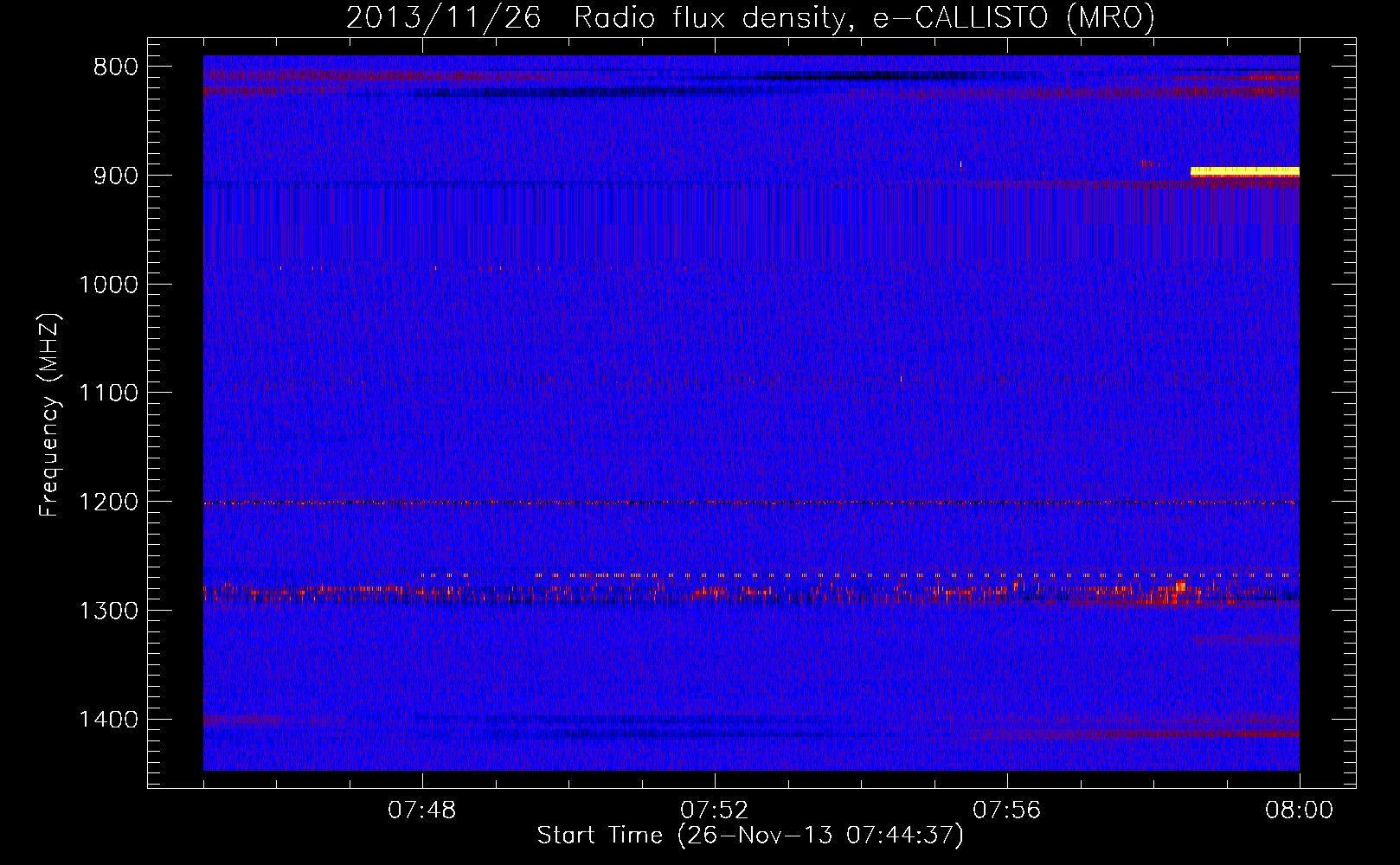Click the 900 frequency tick label
The width and height of the screenshot is (1400, 865).
coord(116,176)
